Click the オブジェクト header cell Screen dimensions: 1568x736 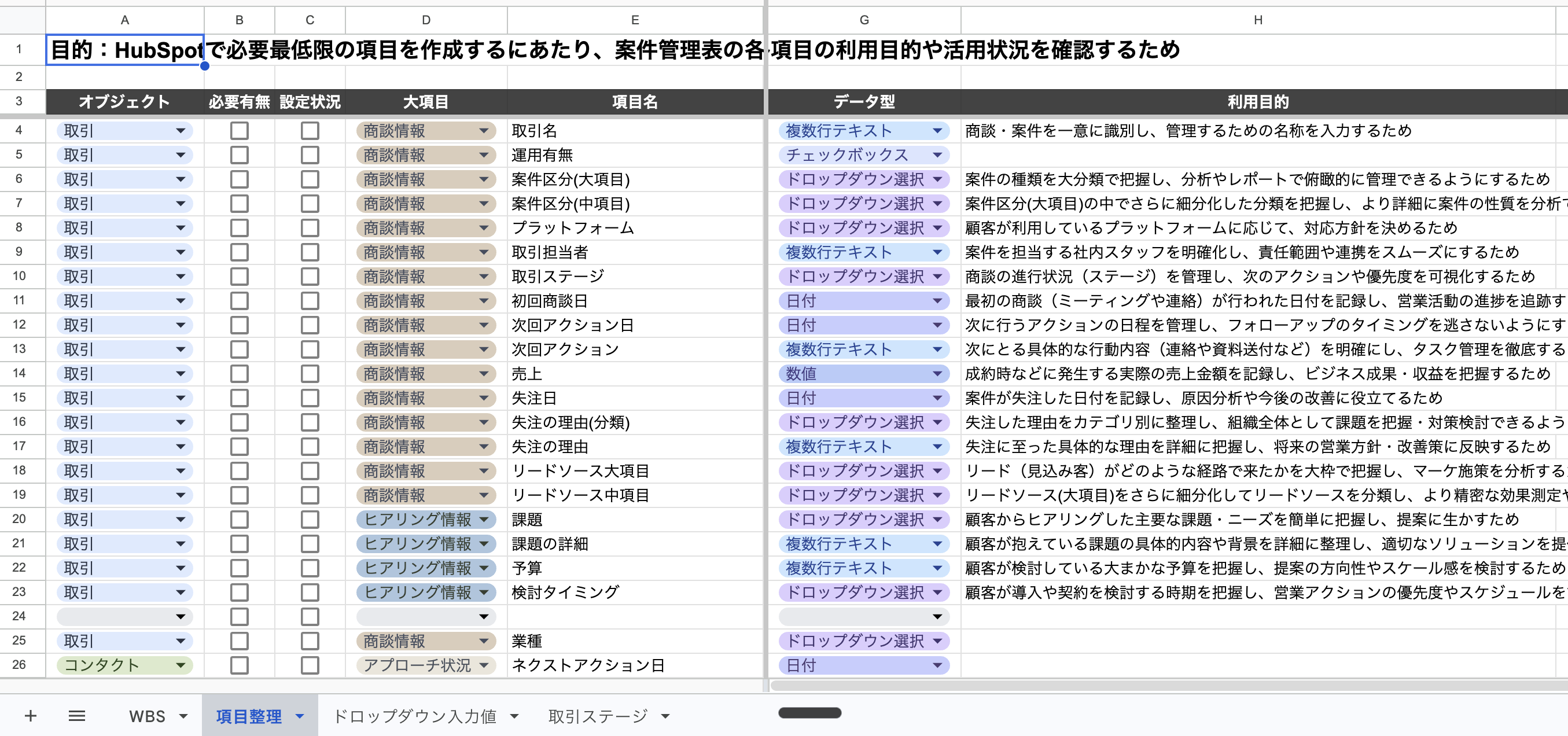pyautogui.click(x=125, y=102)
